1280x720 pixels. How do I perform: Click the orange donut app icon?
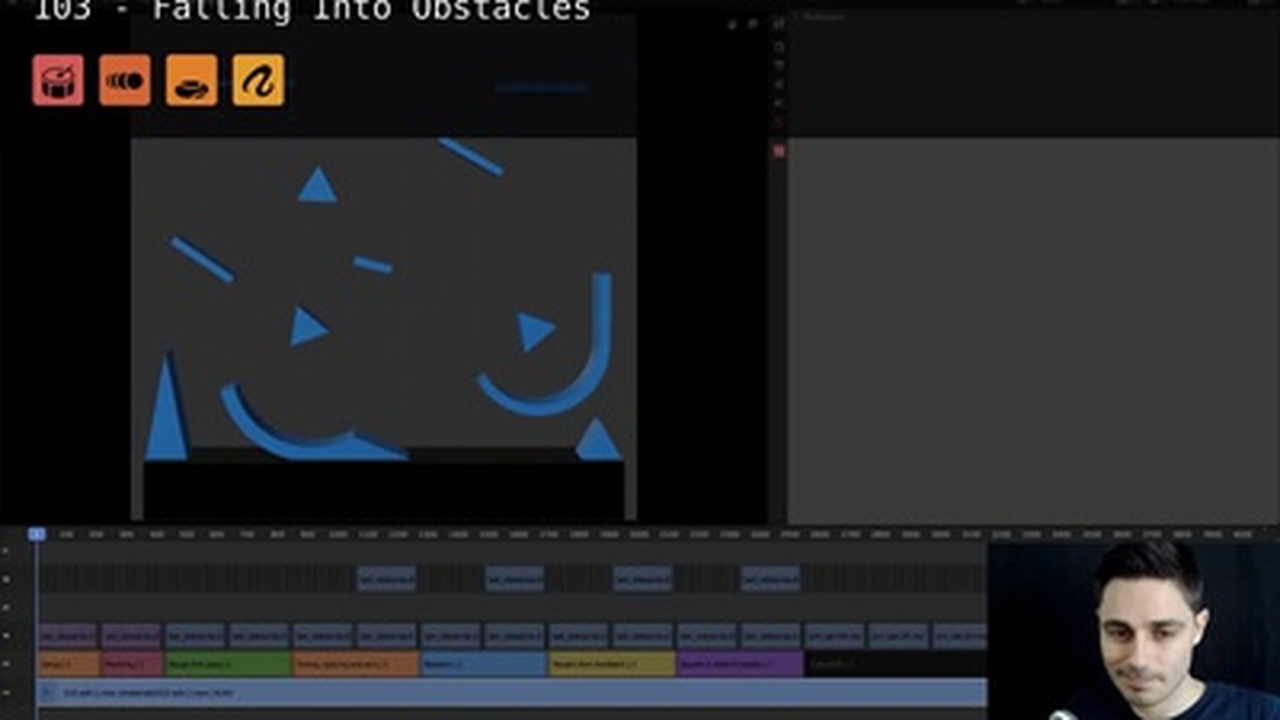coord(190,80)
